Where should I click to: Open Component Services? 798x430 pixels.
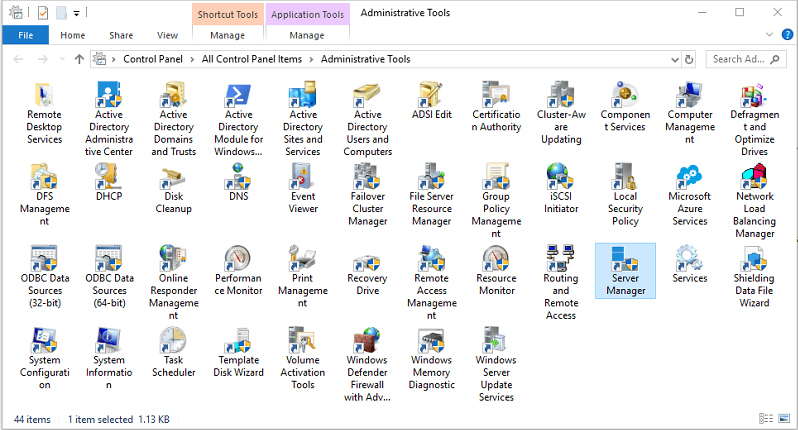(625, 107)
